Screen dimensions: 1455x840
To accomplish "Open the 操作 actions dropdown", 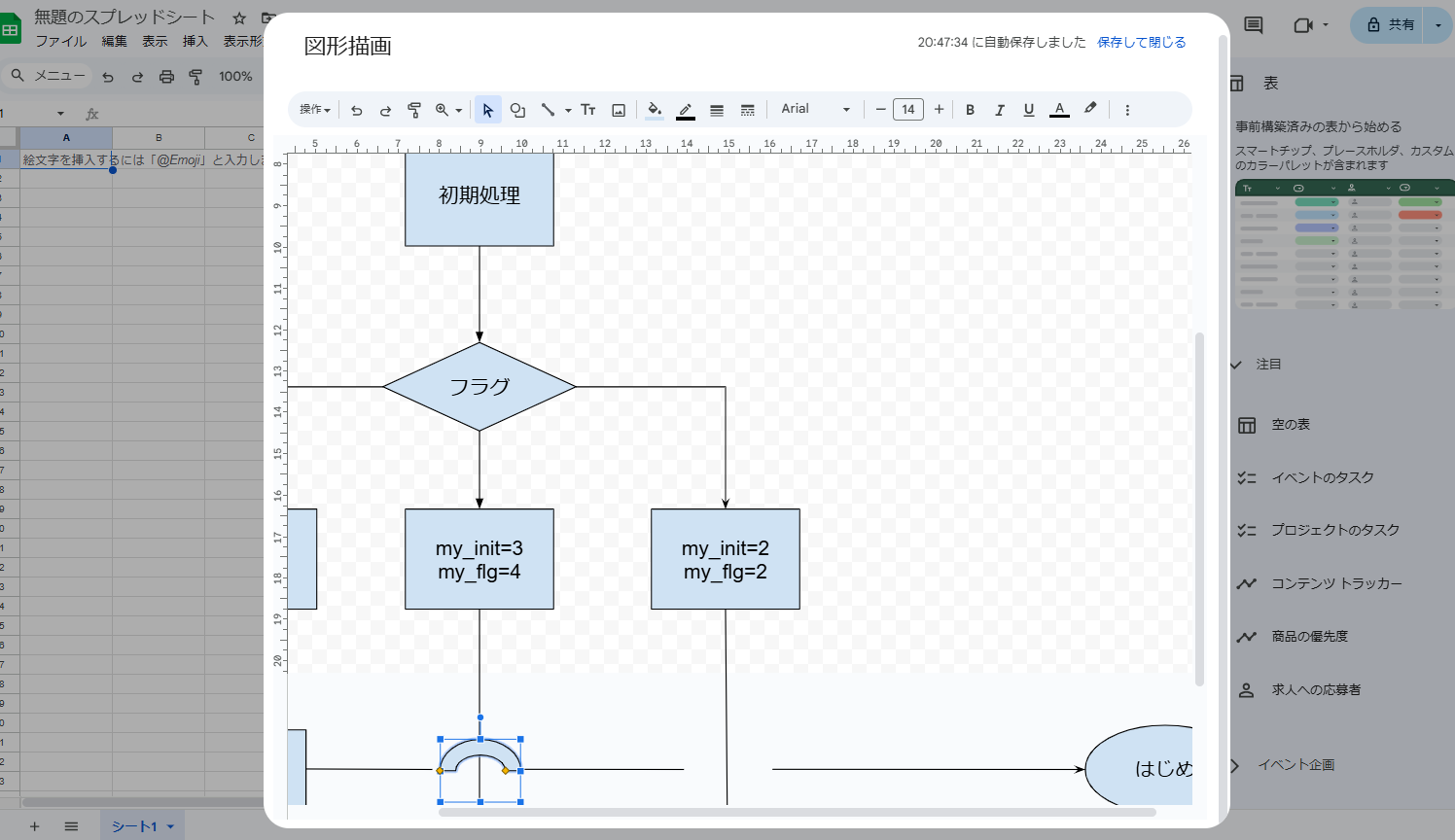I will [315, 110].
